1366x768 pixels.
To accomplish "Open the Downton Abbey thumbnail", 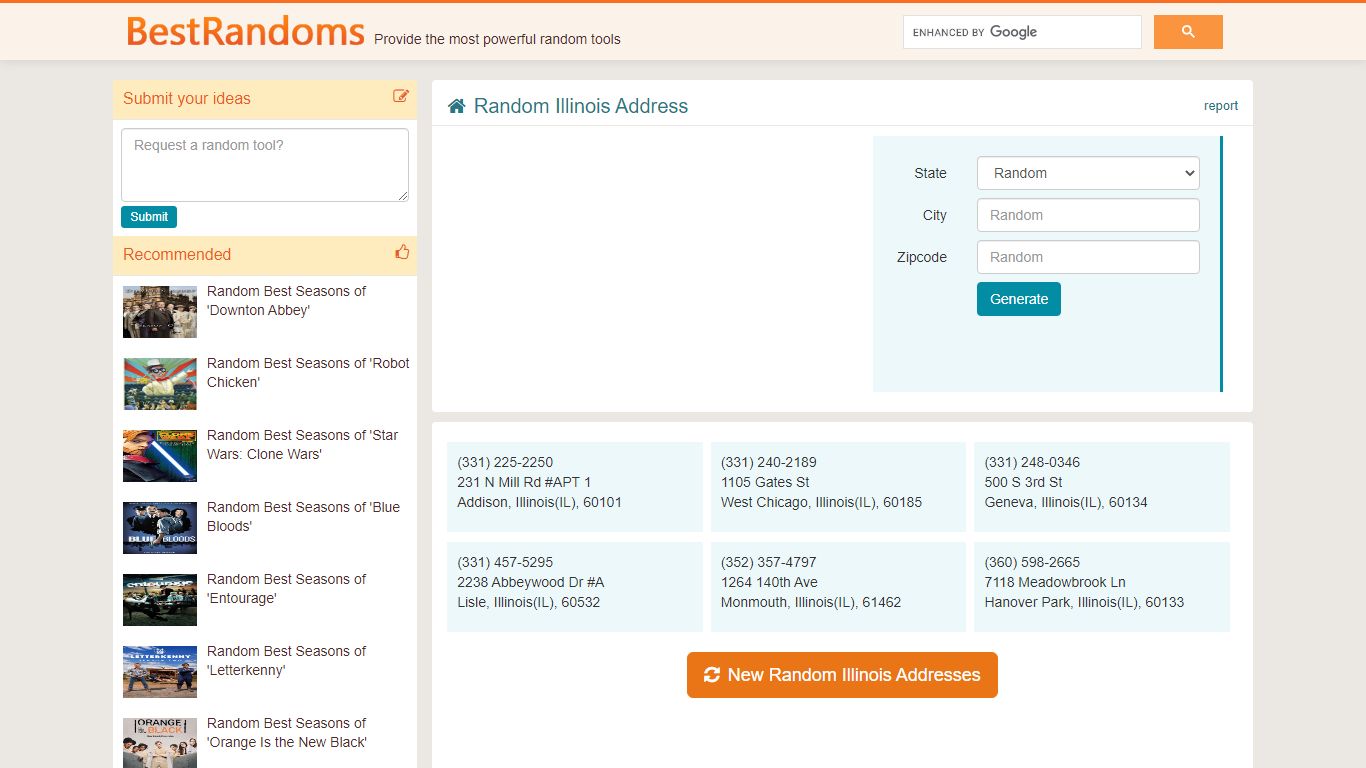I will 160,312.
